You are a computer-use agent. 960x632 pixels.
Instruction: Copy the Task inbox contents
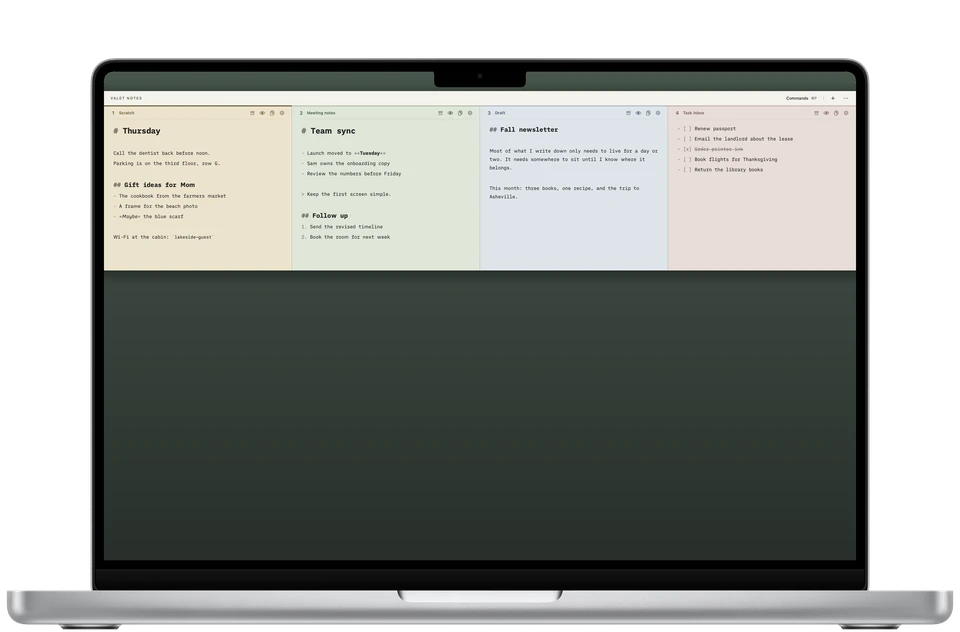click(x=836, y=113)
